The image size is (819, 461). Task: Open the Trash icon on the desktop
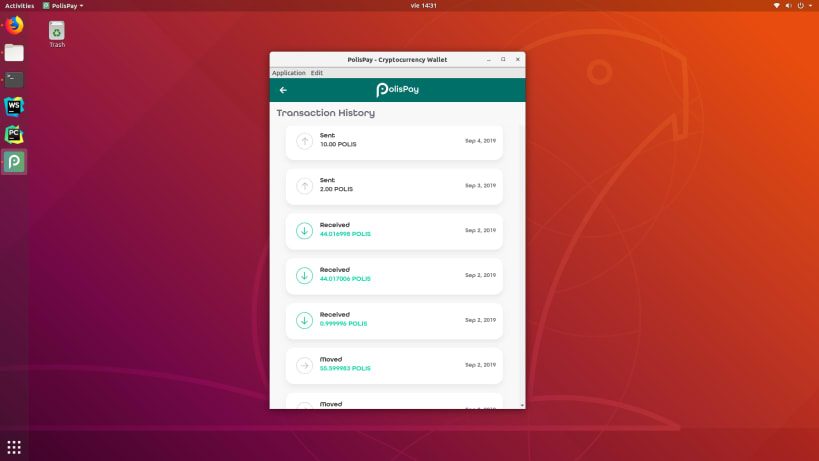[57, 34]
